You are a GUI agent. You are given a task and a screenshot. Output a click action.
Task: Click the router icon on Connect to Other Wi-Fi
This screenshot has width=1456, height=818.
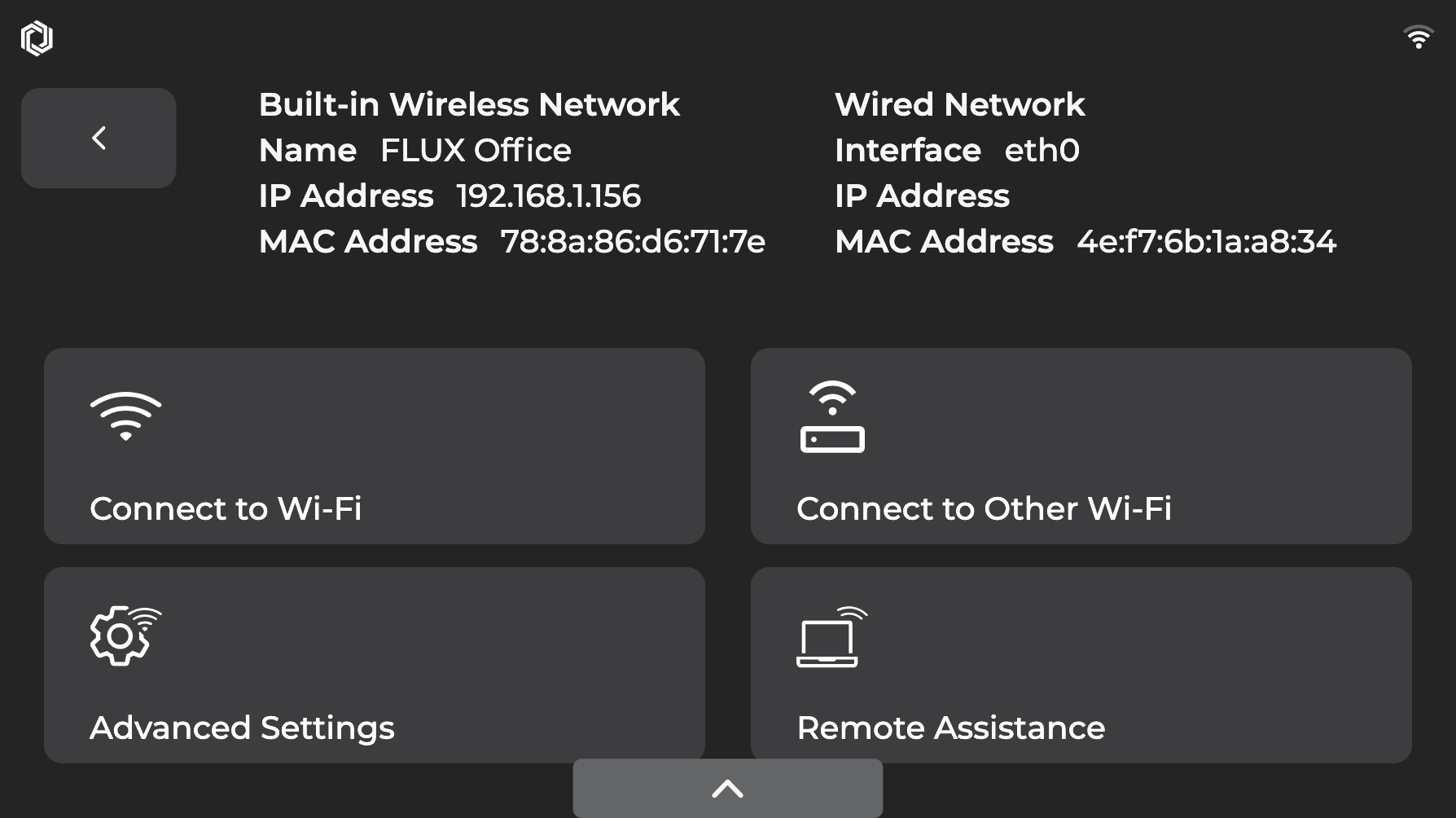pyautogui.click(x=832, y=416)
